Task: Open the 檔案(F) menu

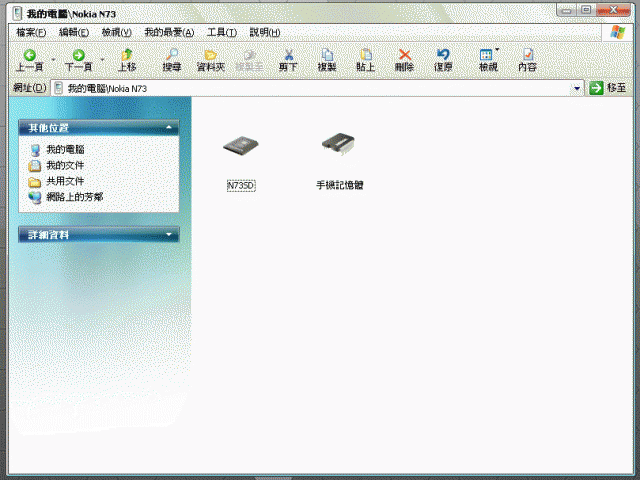Action: (31, 32)
